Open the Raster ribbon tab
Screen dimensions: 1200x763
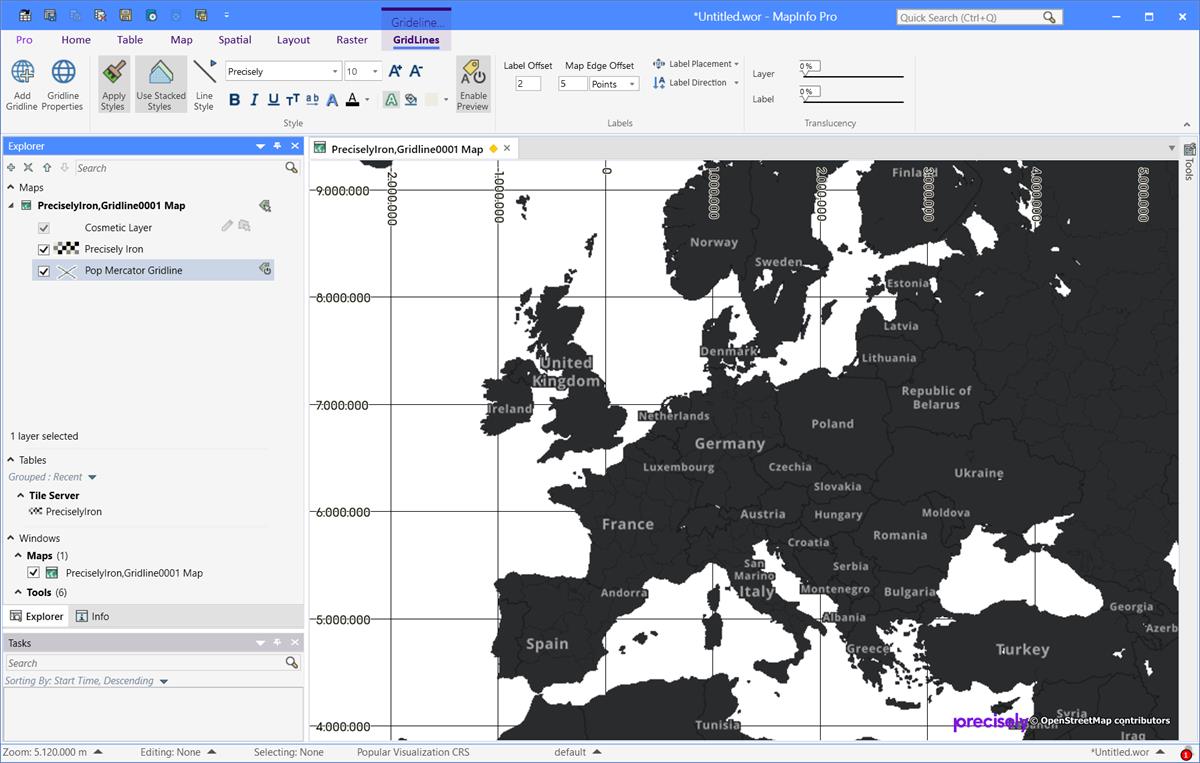click(352, 40)
